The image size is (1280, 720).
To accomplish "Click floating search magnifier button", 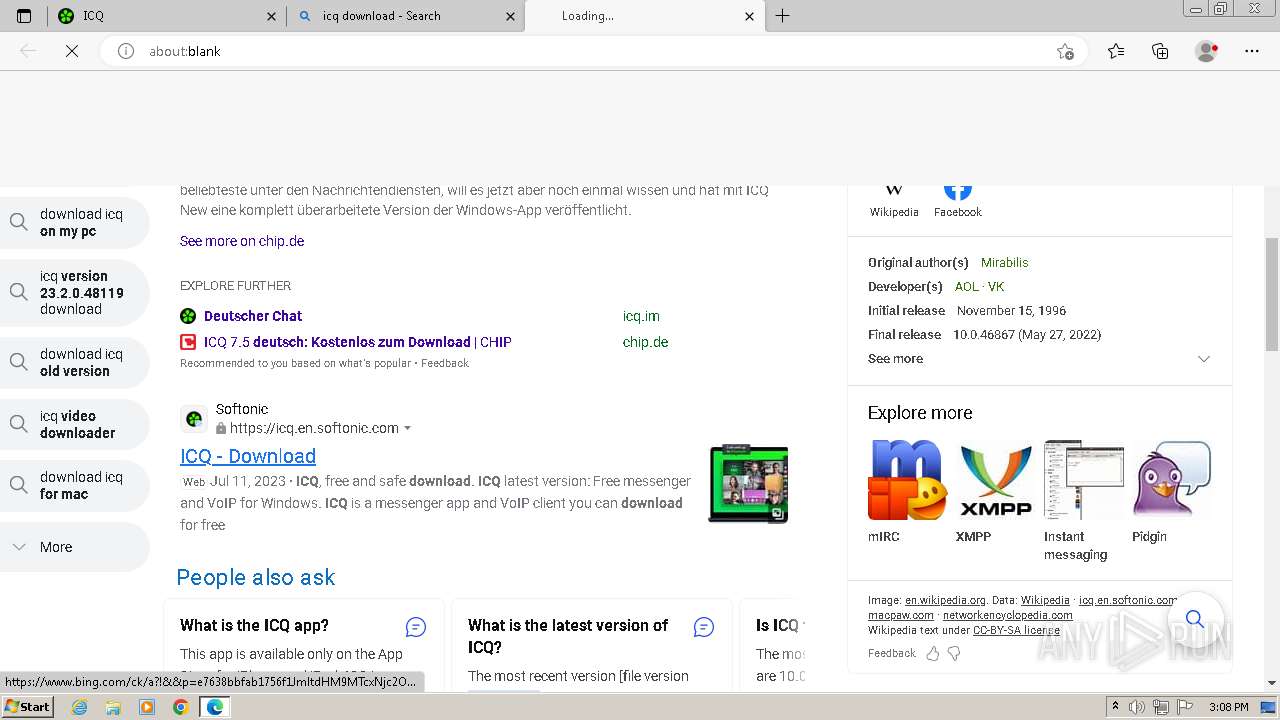I will click(1195, 619).
